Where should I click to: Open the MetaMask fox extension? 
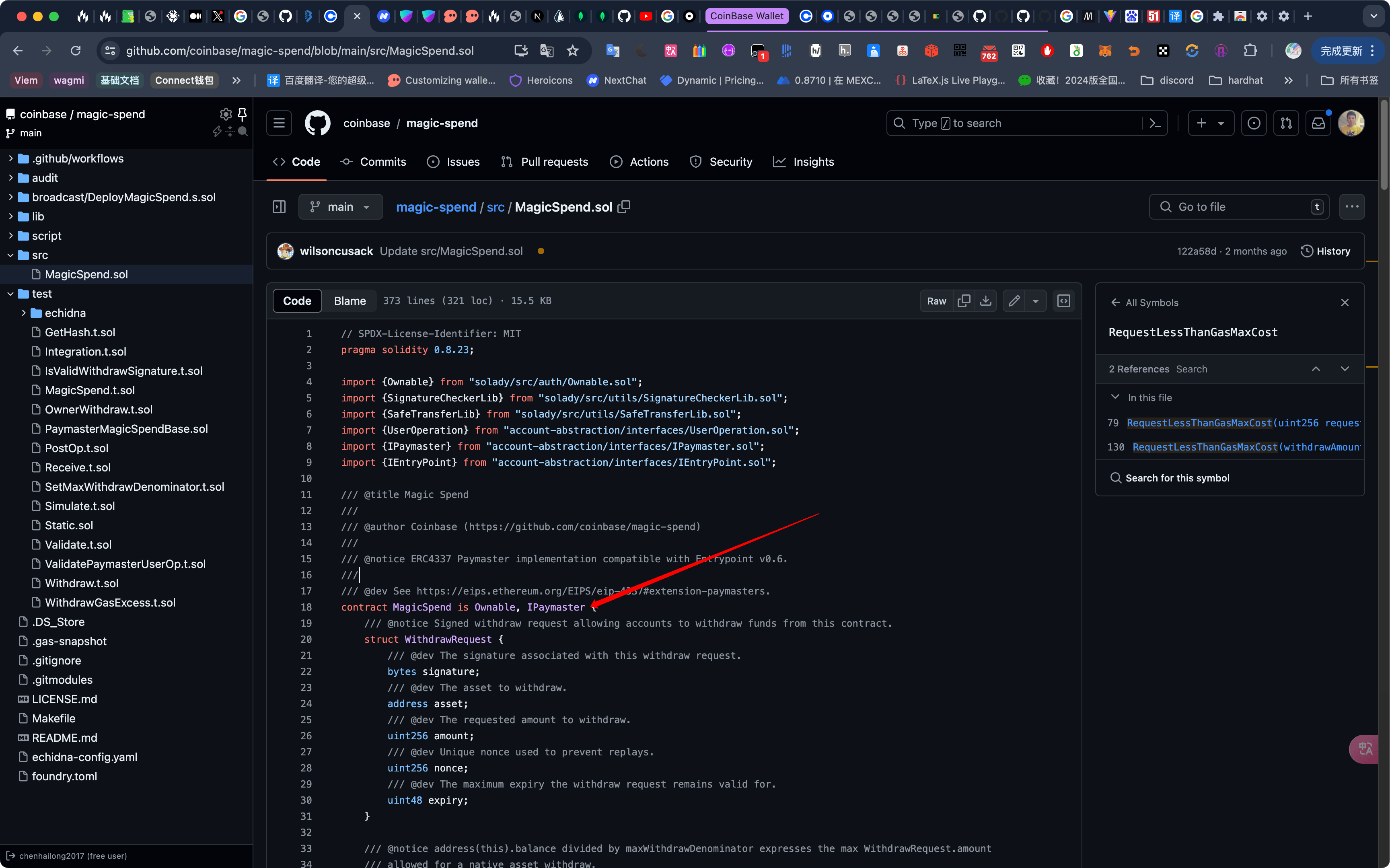[x=1105, y=51]
